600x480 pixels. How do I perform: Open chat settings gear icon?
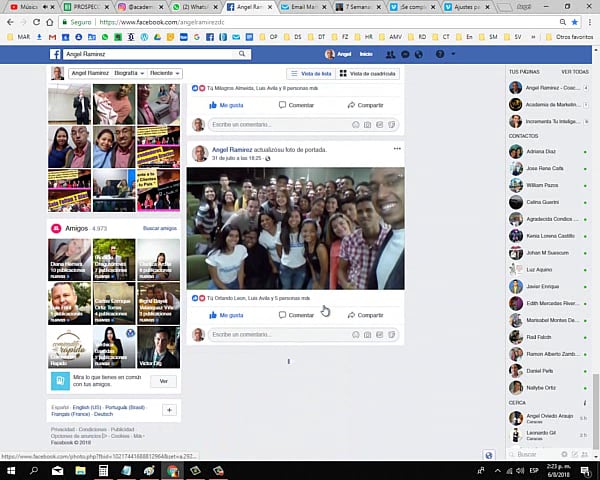(564, 454)
